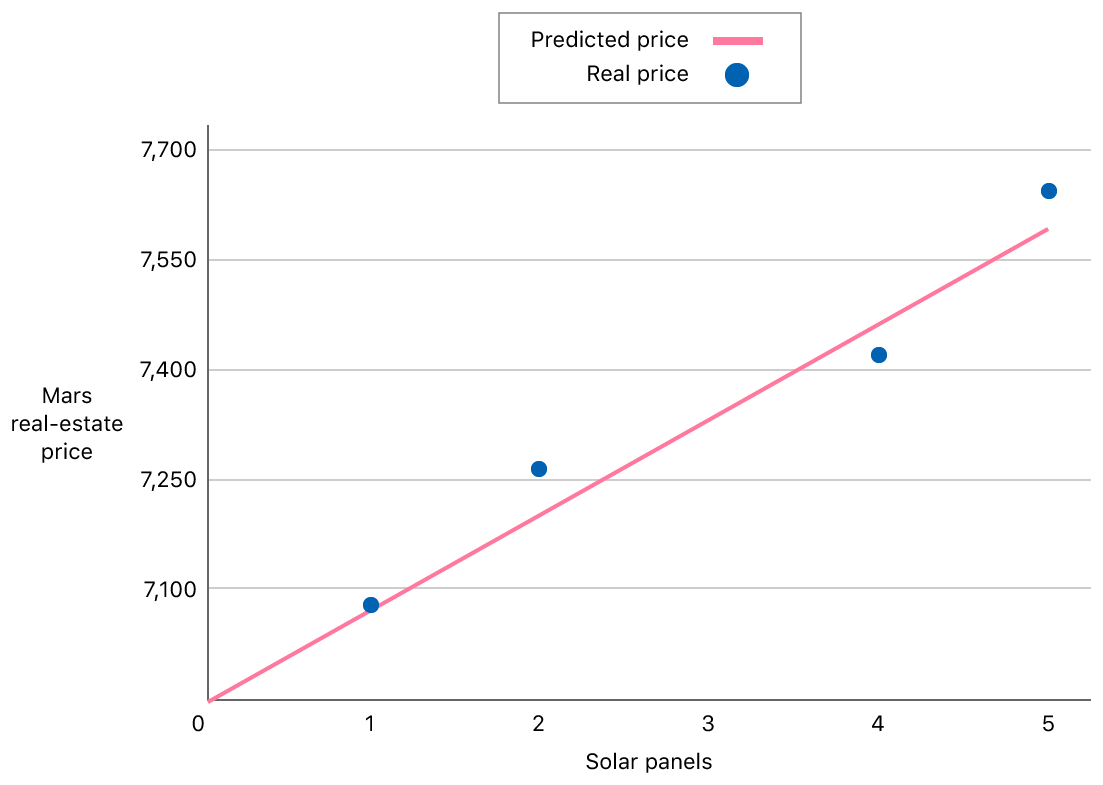Select the Real price legend label
The height and width of the screenshot is (785, 1103).
tap(637, 74)
